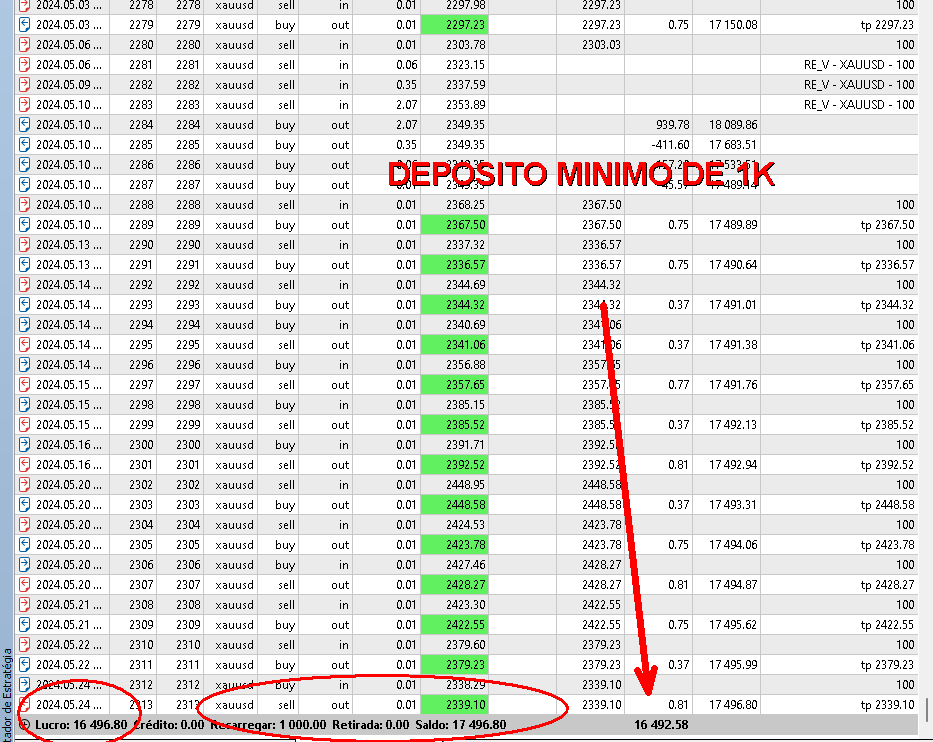Click the deal icon in row 2309
The height and width of the screenshot is (742, 933).
click(x=25, y=625)
